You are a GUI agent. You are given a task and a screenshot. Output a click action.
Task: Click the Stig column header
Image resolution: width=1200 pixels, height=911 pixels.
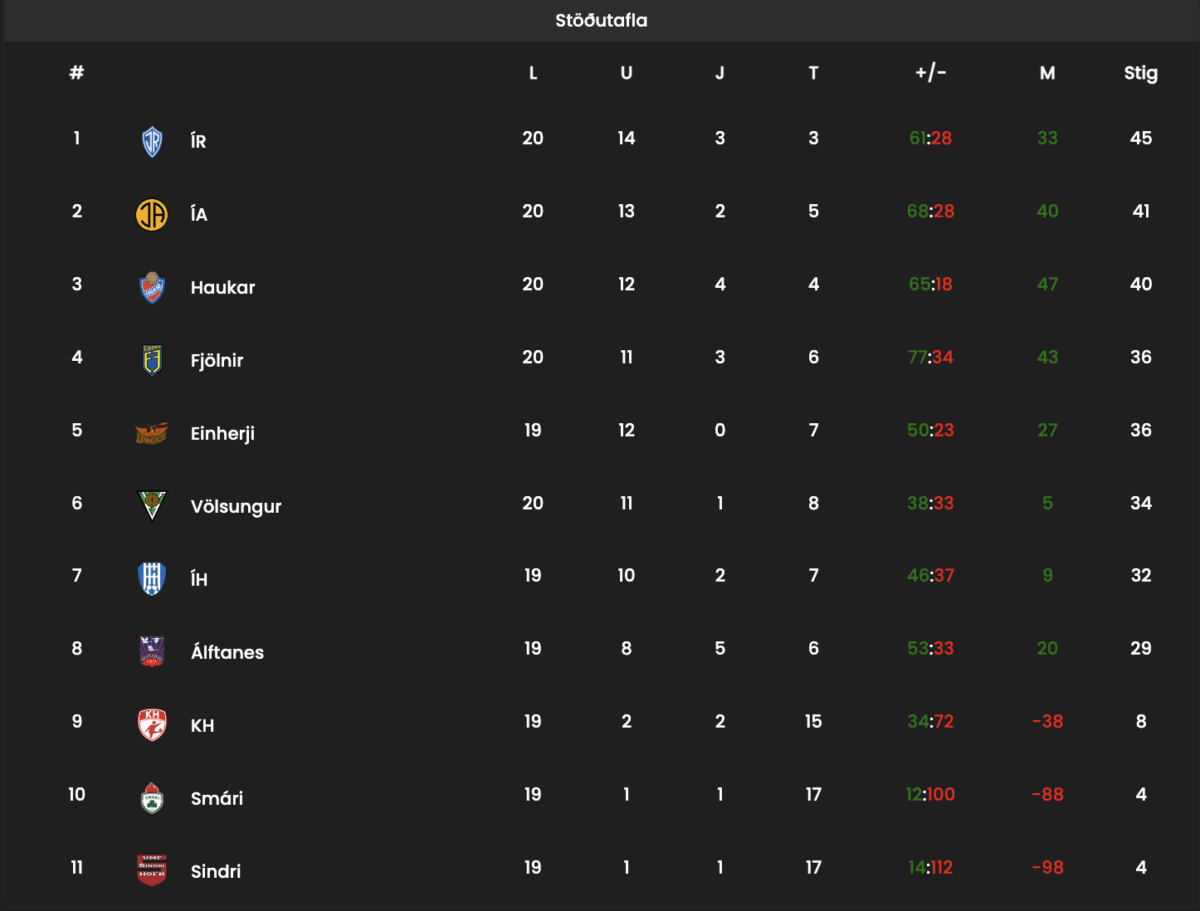(x=1141, y=73)
